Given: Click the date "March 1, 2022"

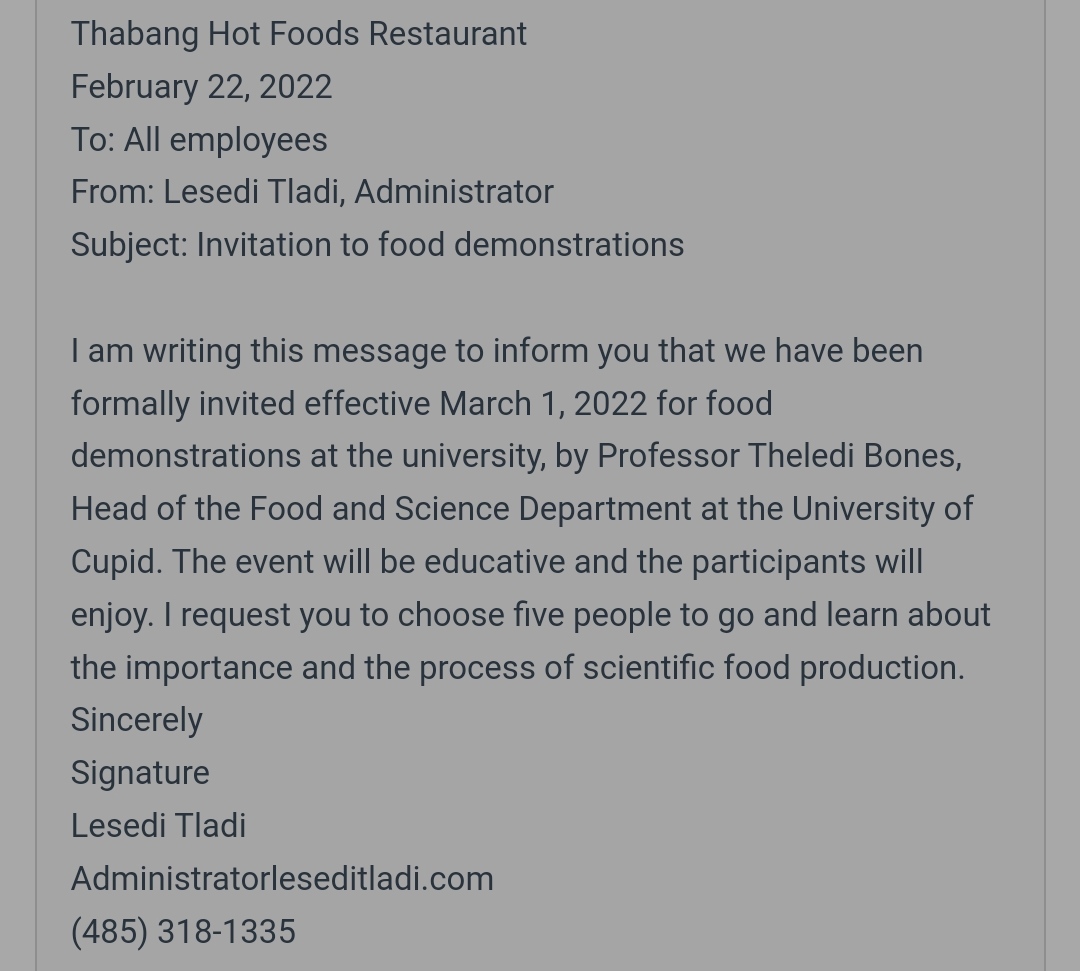Looking at the screenshot, I should [x=543, y=404].
